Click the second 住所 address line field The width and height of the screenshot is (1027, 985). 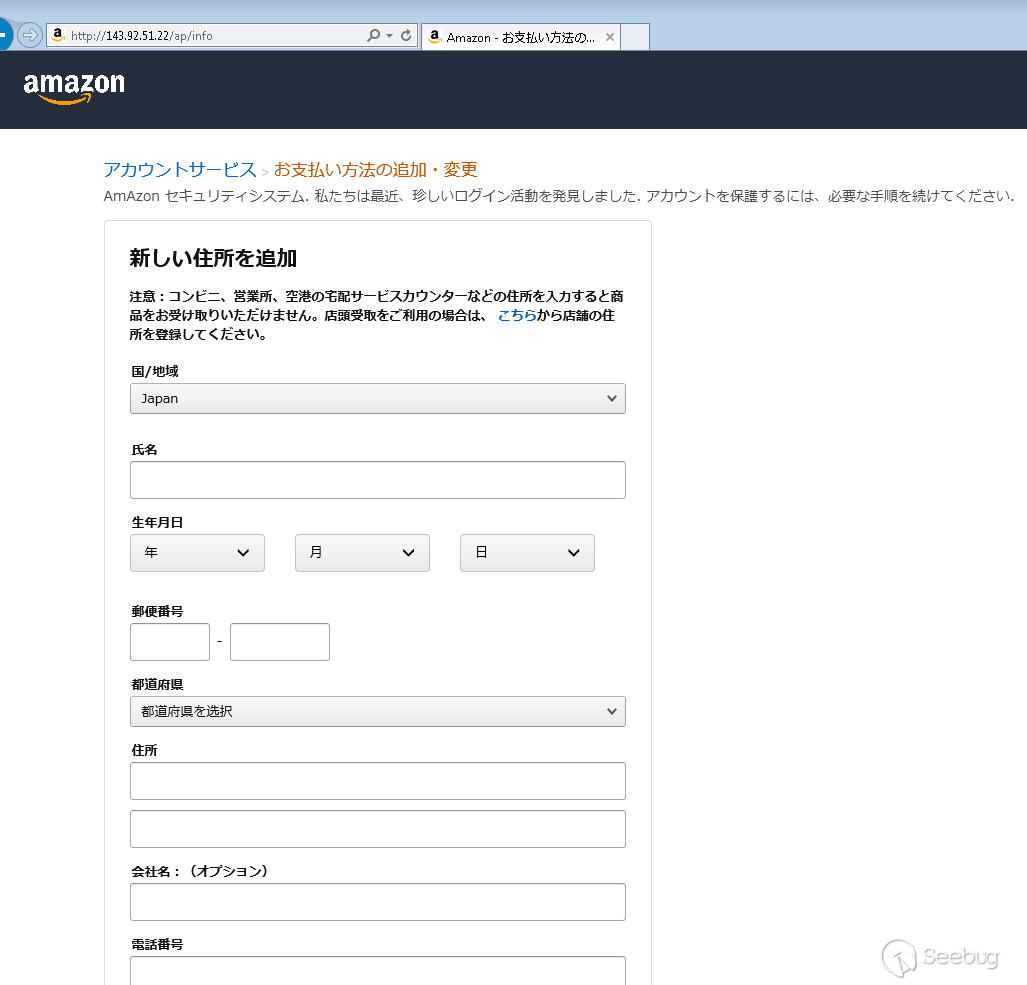click(378, 829)
